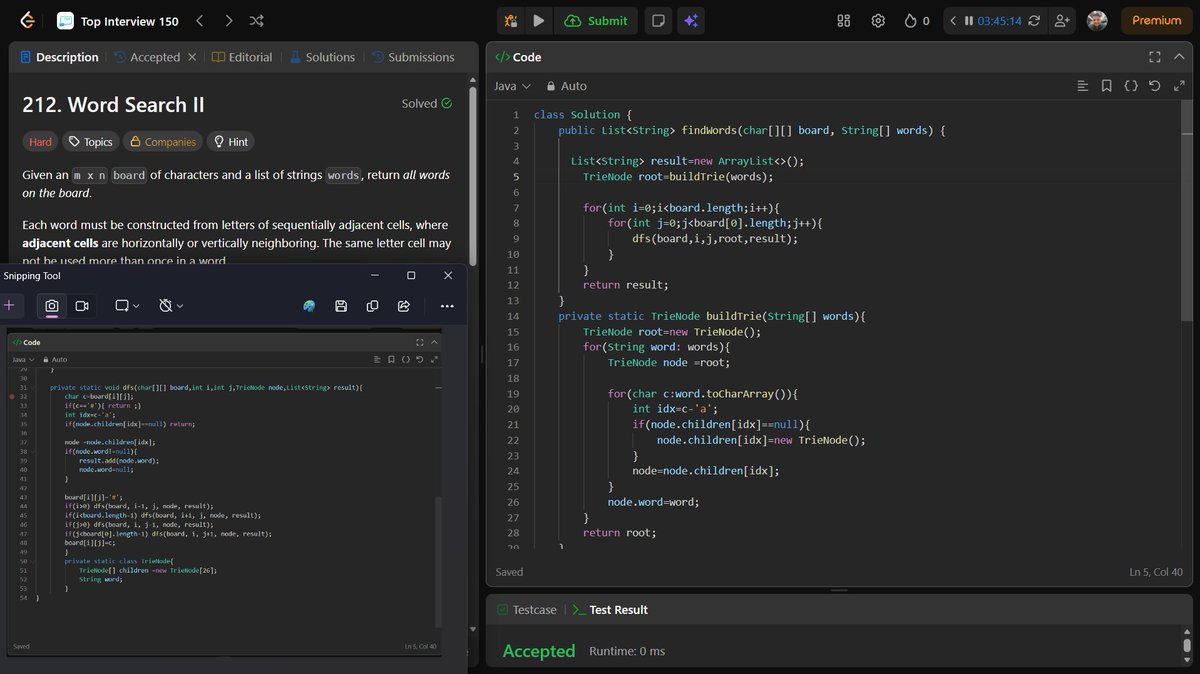This screenshot has width=1200, height=674.
Task: Check the streak flame counter
Action: 916,20
